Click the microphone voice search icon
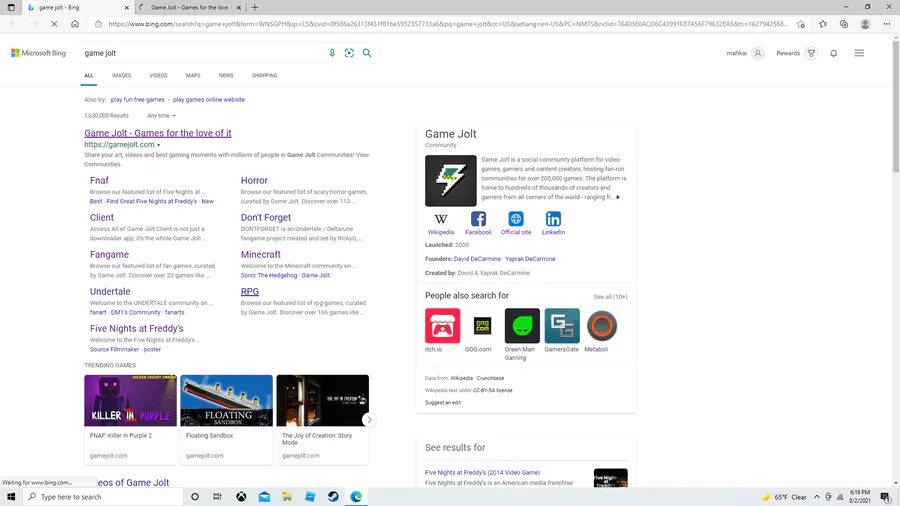 click(332, 53)
